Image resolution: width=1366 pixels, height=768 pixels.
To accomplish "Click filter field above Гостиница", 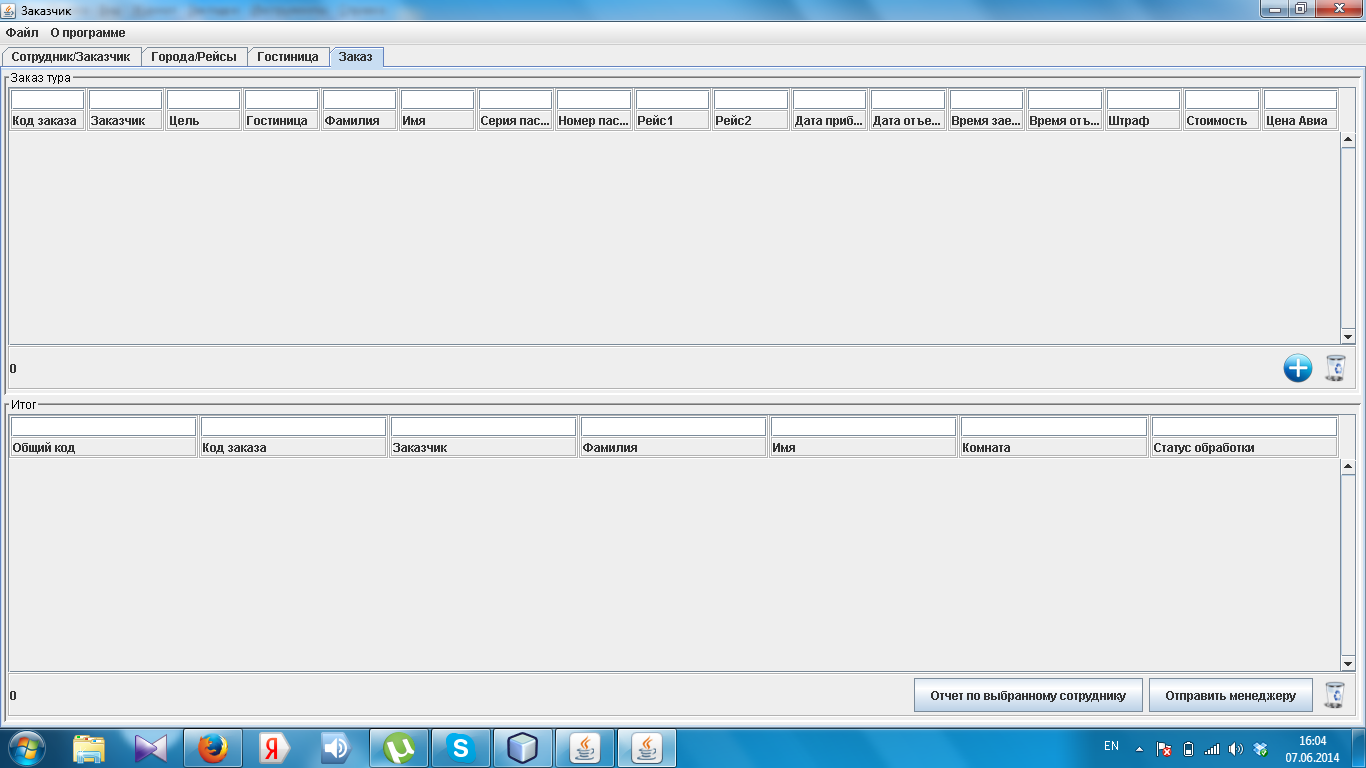I will click(x=281, y=100).
